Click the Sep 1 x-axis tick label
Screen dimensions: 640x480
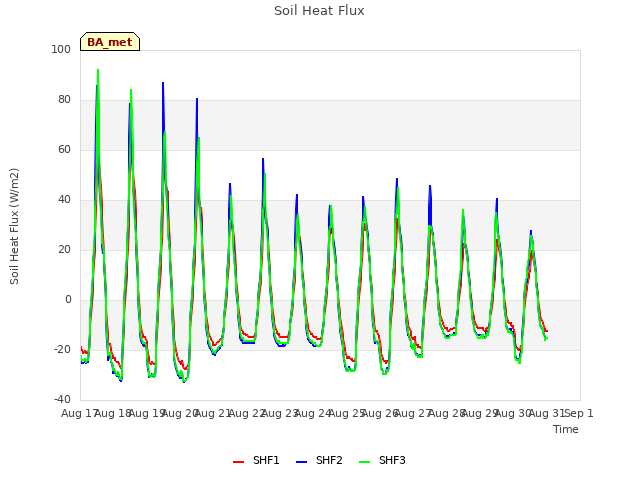pos(579,413)
